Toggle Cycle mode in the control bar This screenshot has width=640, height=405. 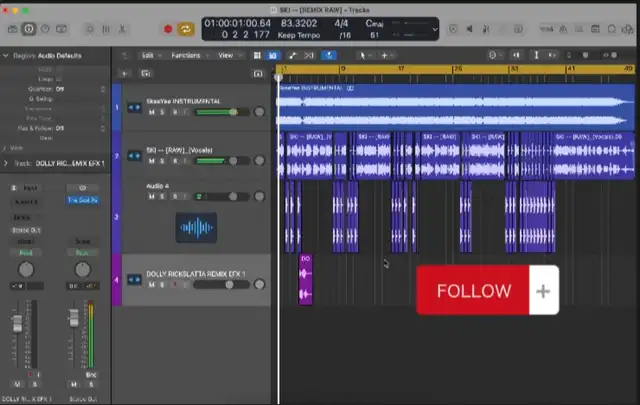tap(184, 30)
